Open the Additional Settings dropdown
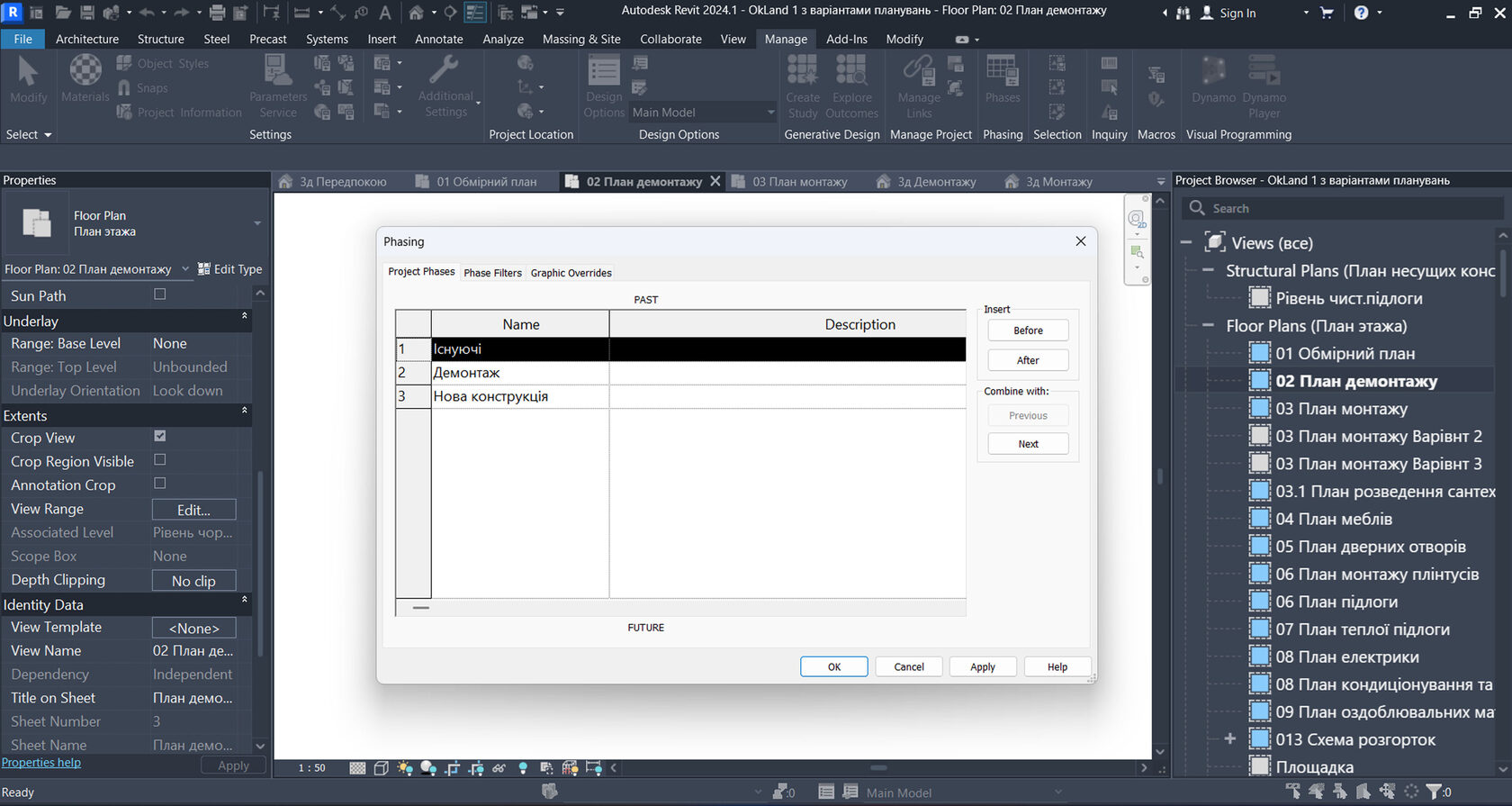This screenshot has height=806, width=1512. coord(449,104)
